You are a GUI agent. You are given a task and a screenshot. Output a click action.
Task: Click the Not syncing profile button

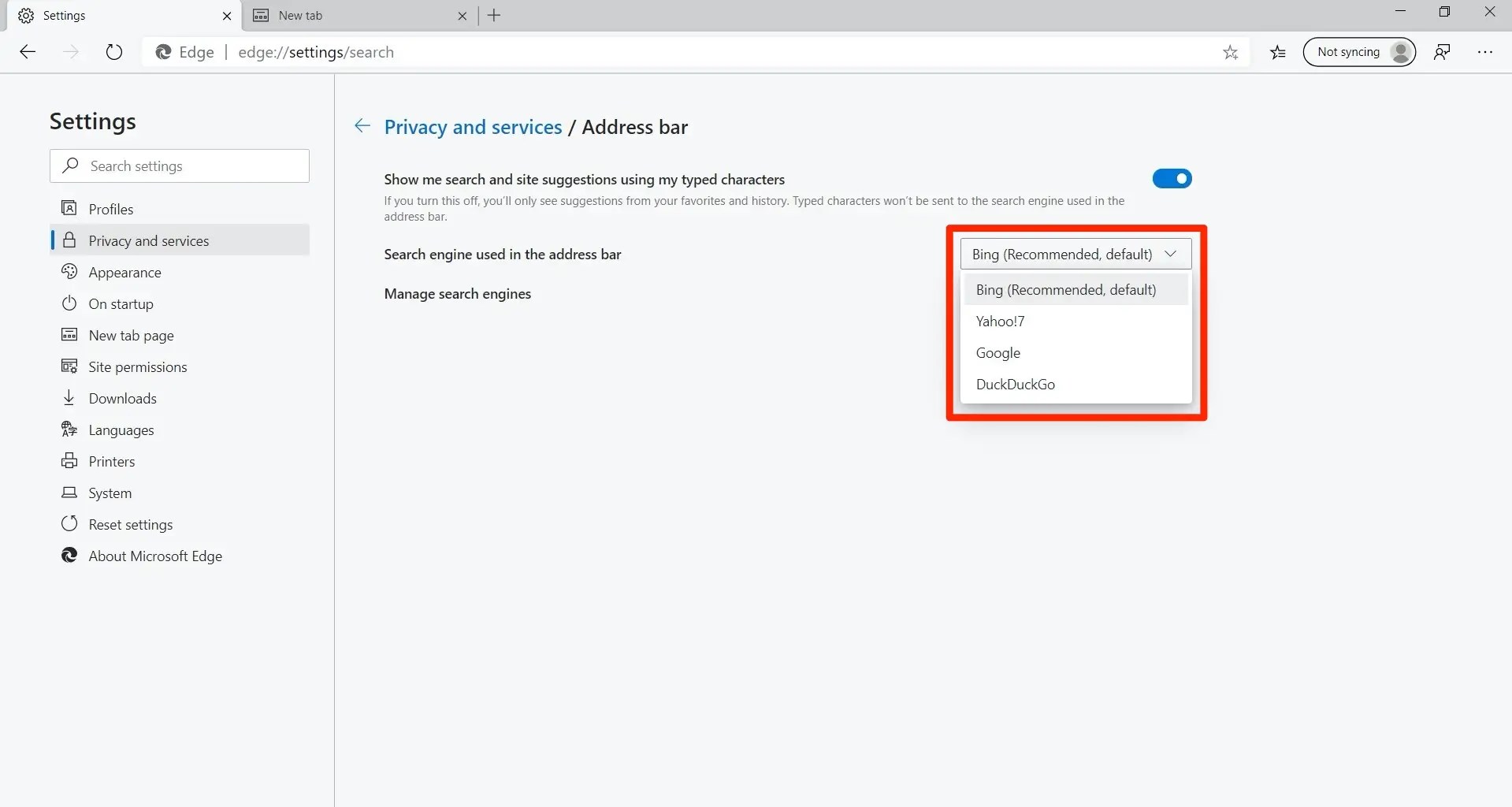(x=1359, y=52)
